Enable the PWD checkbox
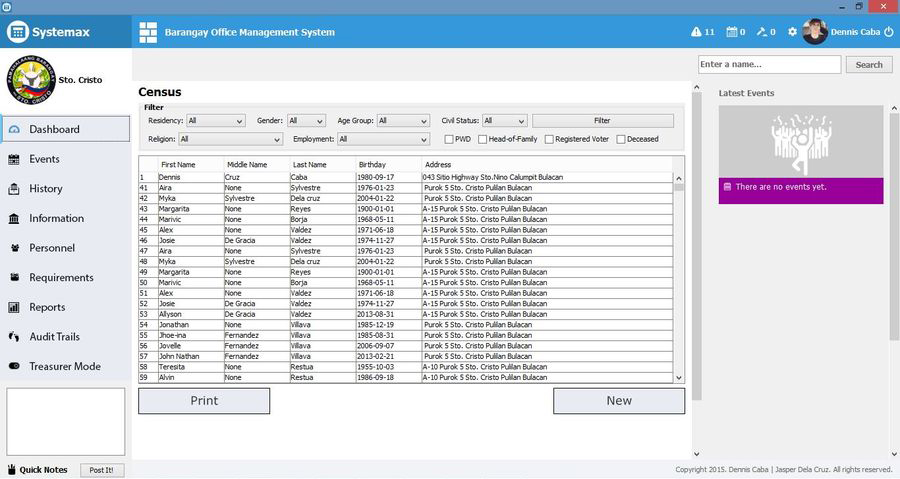 coord(449,139)
